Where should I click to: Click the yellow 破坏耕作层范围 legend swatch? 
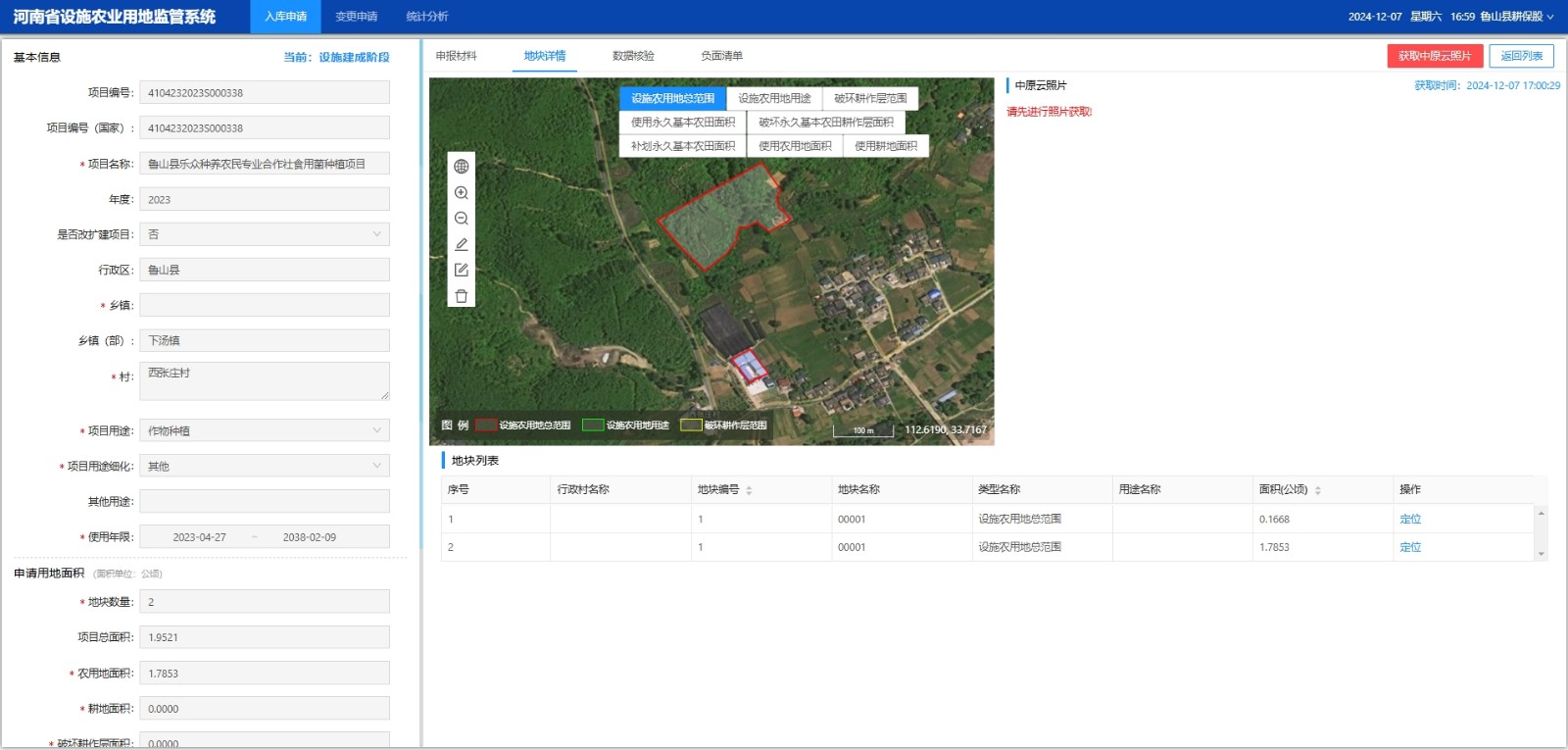point(691,425)
